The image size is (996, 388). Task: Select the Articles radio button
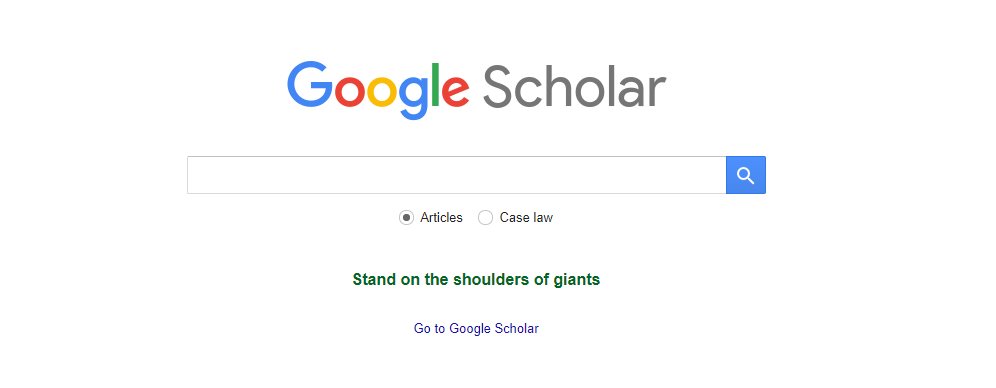tap(407, 218)
